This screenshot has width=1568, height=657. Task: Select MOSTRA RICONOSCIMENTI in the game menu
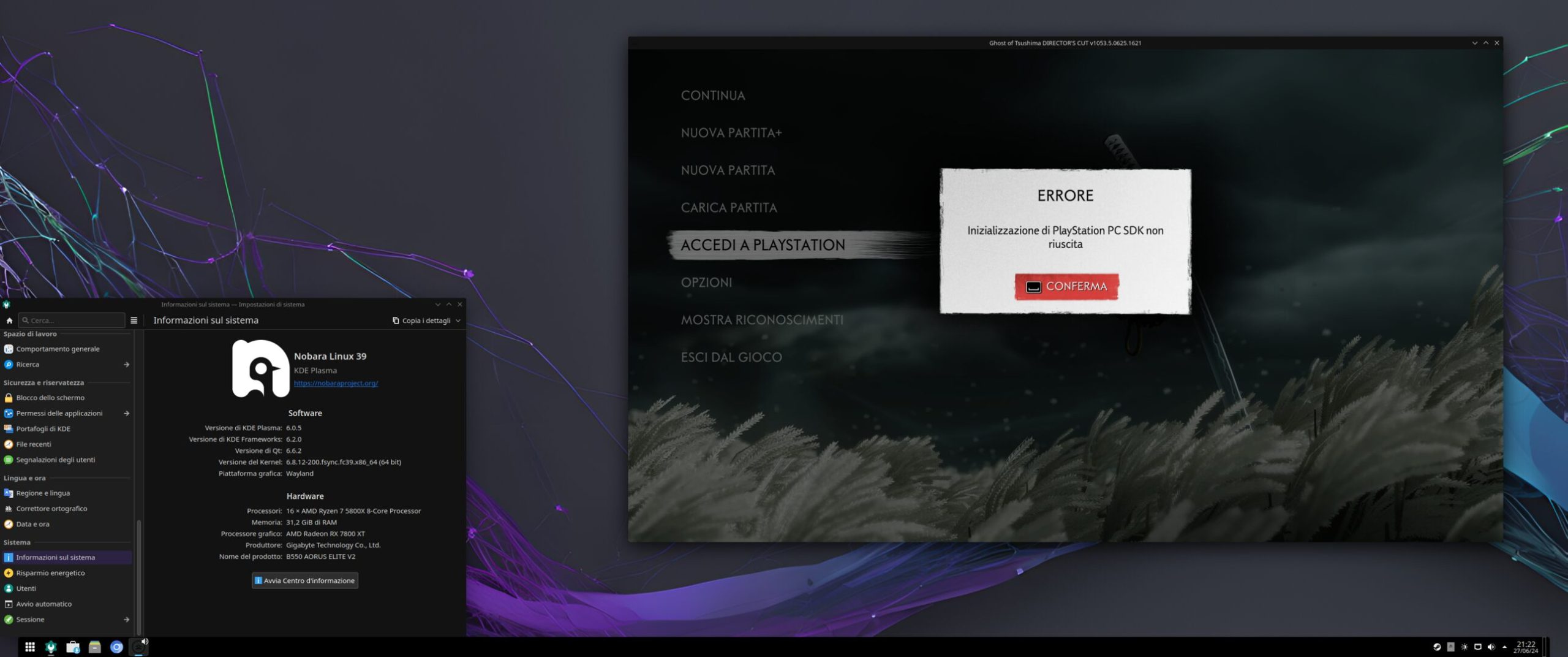762,320
